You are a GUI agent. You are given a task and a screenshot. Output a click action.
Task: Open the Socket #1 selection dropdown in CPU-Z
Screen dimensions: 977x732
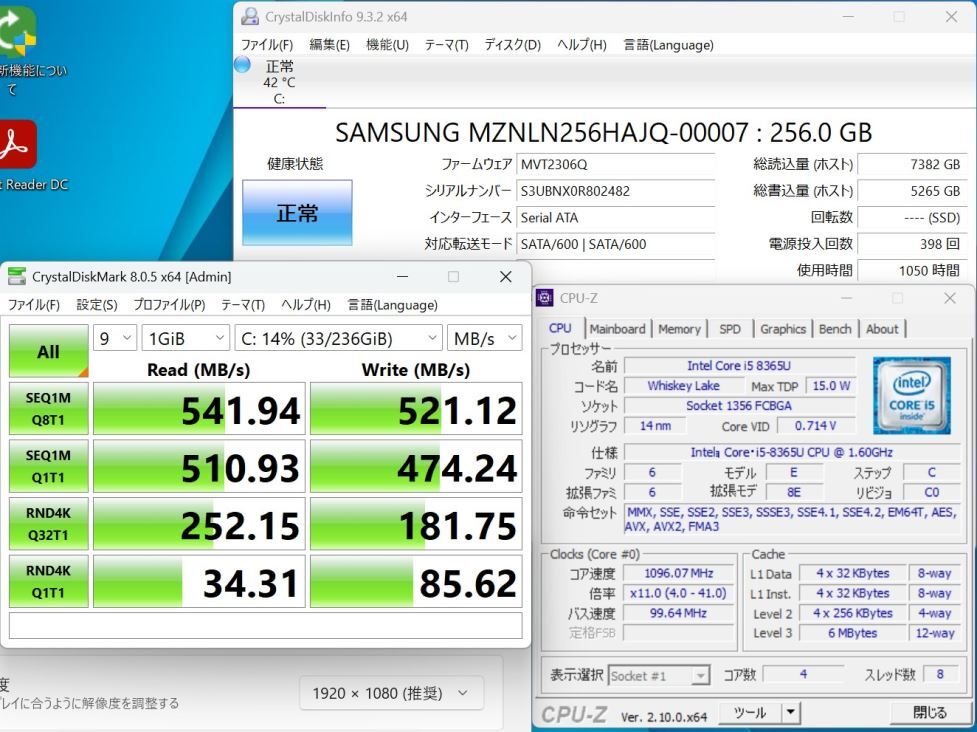pos(660,674)
